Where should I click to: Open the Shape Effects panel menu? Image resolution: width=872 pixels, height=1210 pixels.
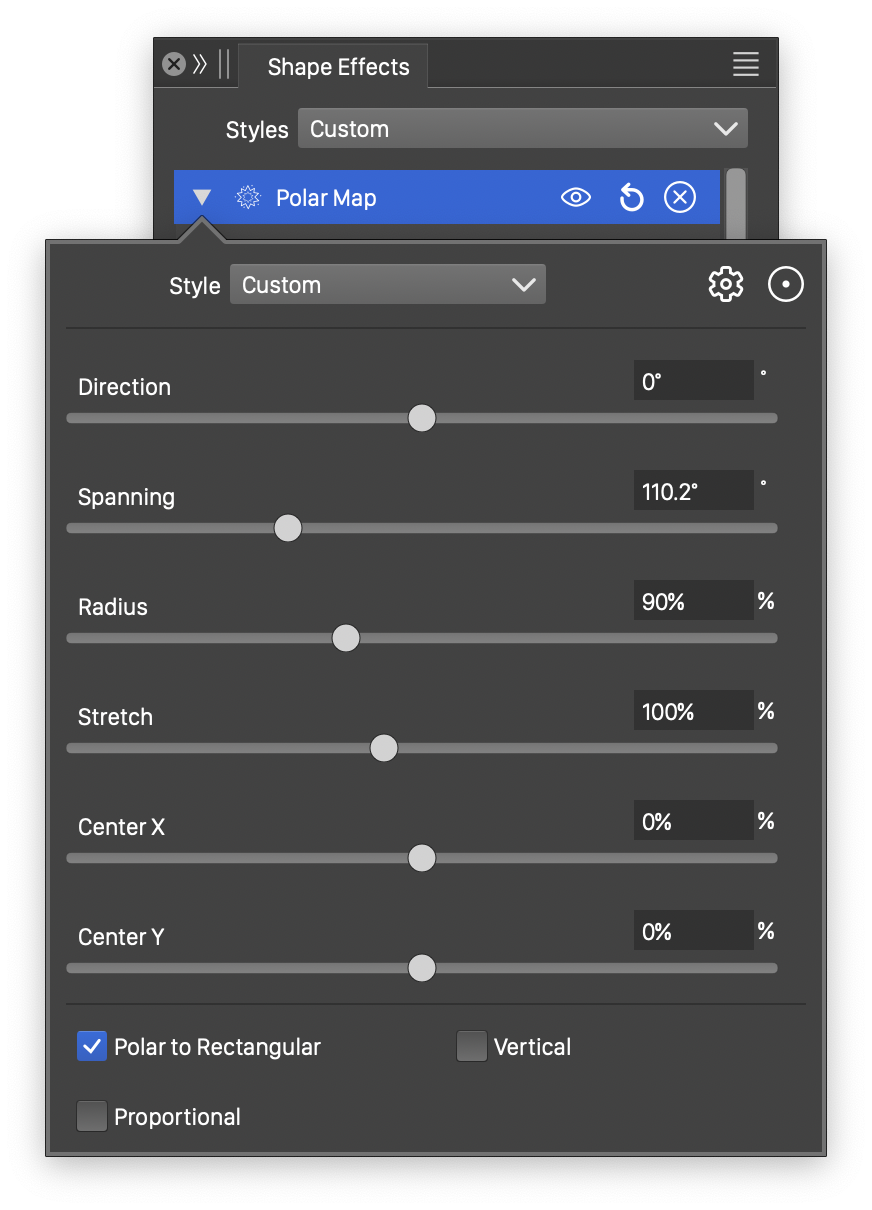[x=746, y=65]
